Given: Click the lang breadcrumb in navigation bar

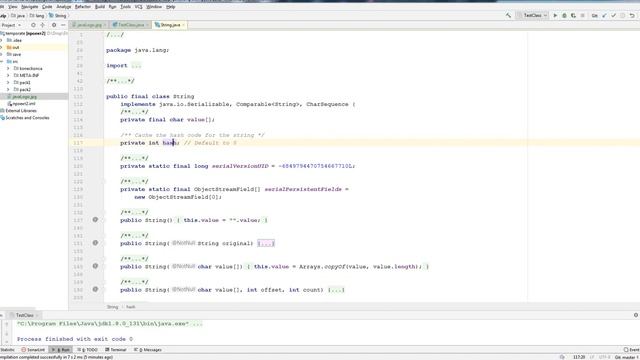Looking at the screenshot, I should coord(37,16).
